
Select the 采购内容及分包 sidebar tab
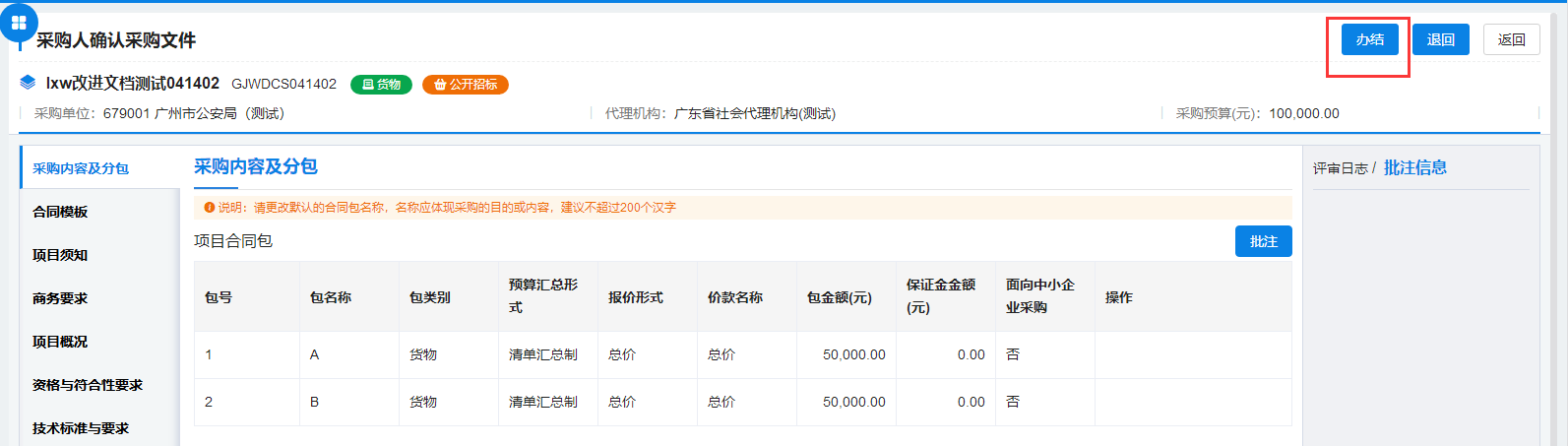tap(81, 168)
